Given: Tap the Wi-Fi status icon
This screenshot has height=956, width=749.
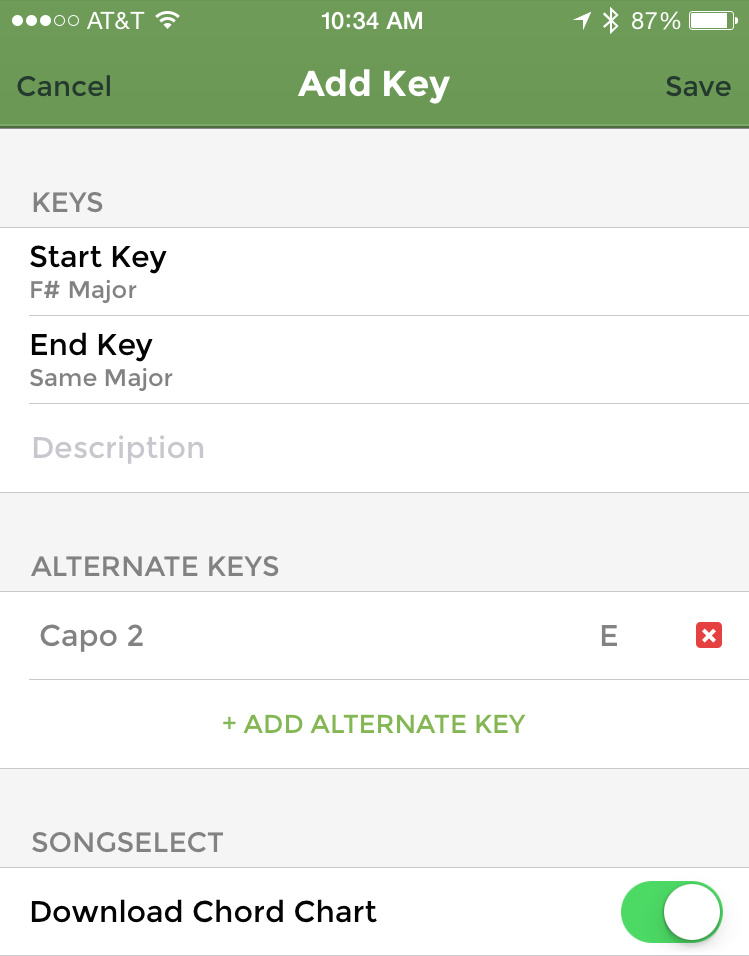Looking at the screenshot, I should click(167, 20).
